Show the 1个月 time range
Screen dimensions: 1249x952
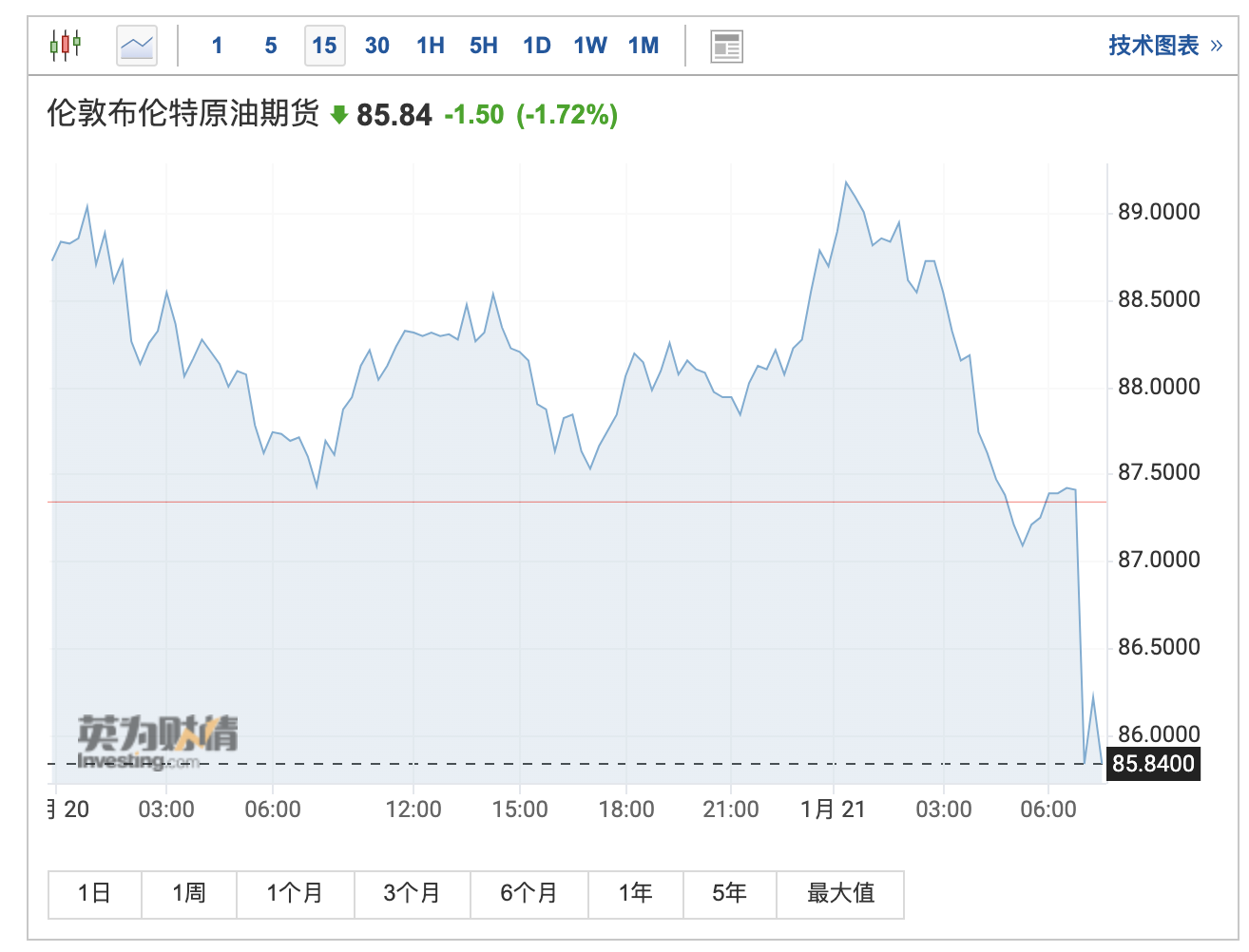point(296,893)
